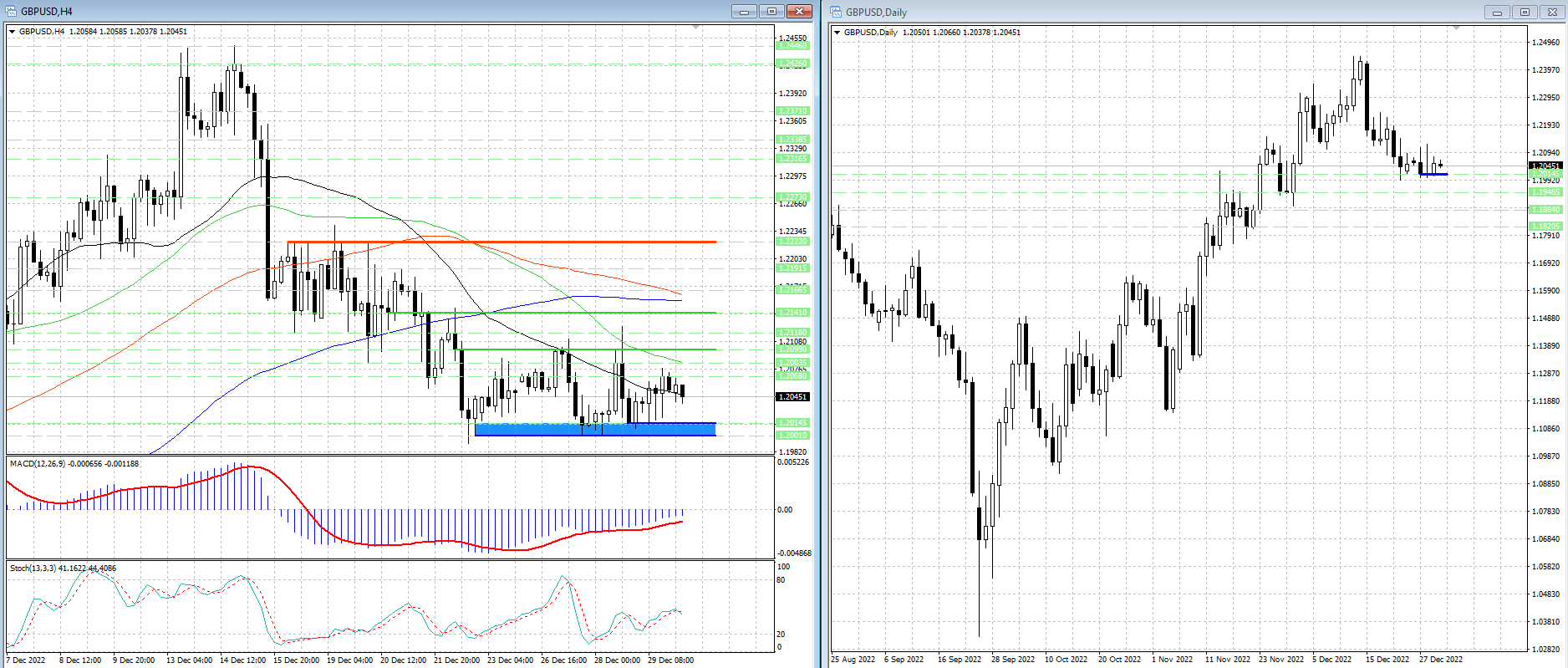This screenshot has width=1568, height=668.
Task: Click the 1.20451 current price label on H4
Action: click(x=792, y=397)
